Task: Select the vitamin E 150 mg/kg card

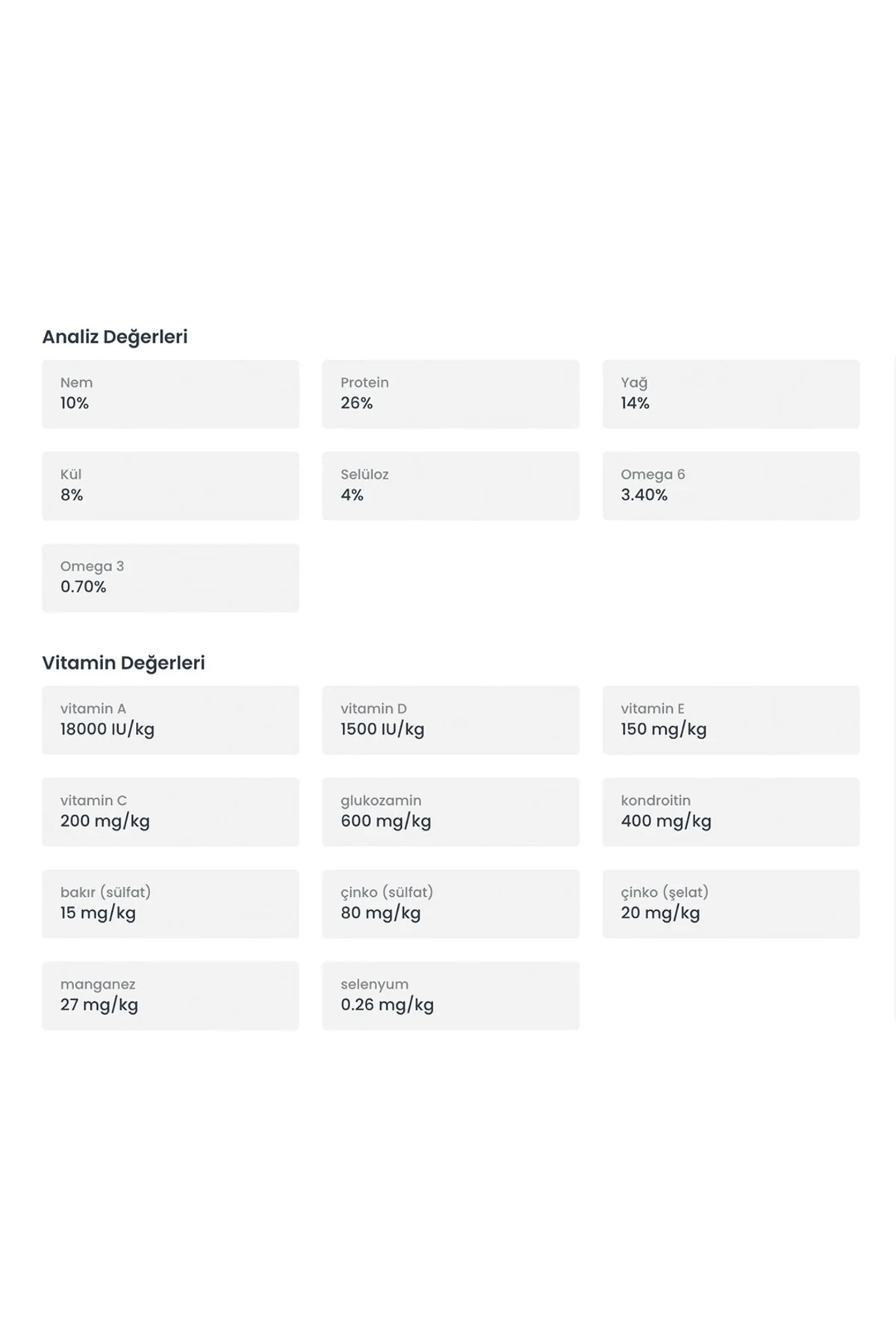Action: 731,721
